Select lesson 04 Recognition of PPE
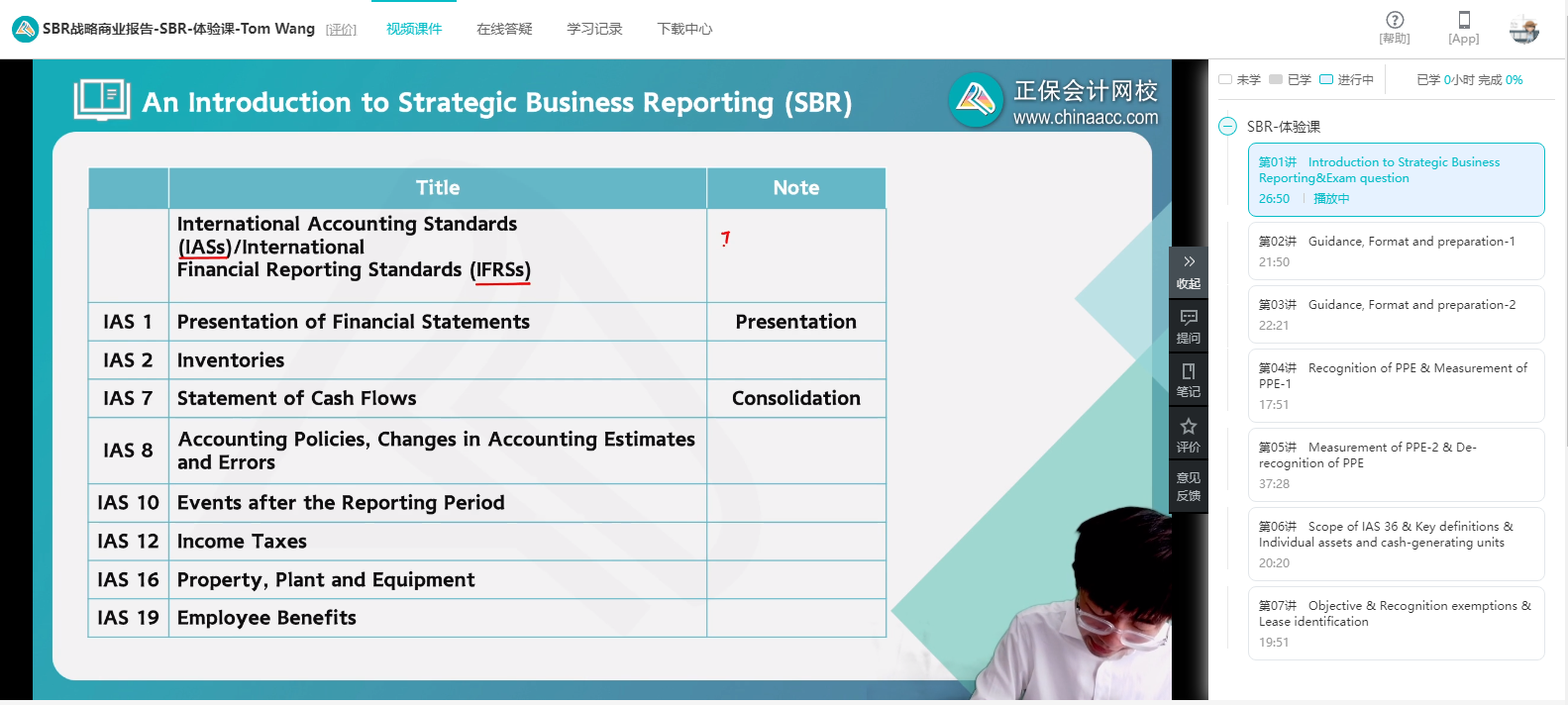The height and width of the screenshot is (705, 1568). coord(1396,385)
